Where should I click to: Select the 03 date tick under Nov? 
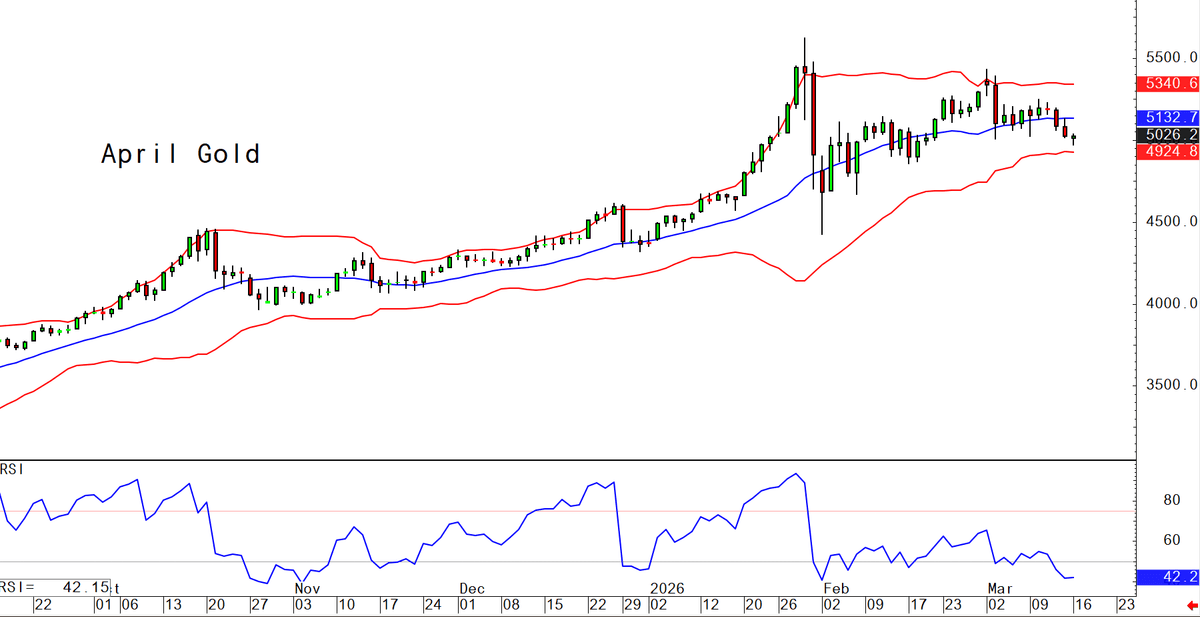(305, 606)
